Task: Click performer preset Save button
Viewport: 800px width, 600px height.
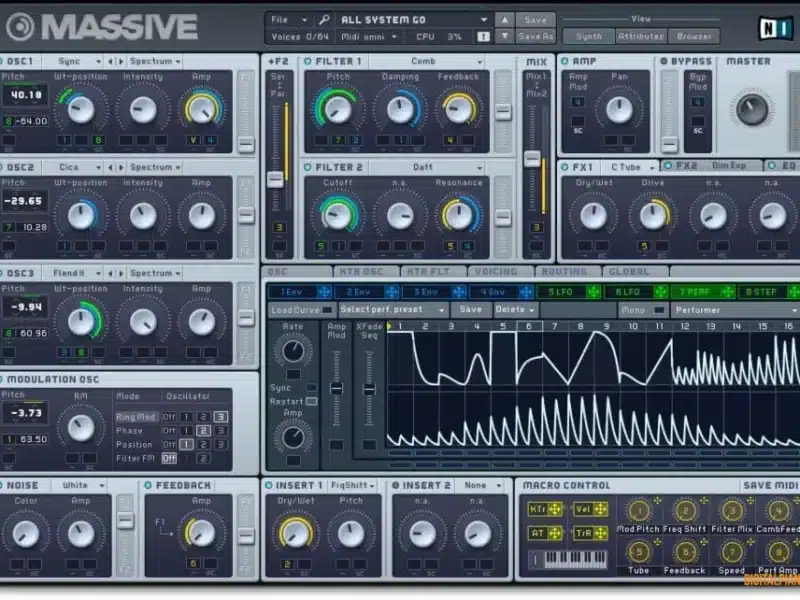Action: click(x=470, y=310)
